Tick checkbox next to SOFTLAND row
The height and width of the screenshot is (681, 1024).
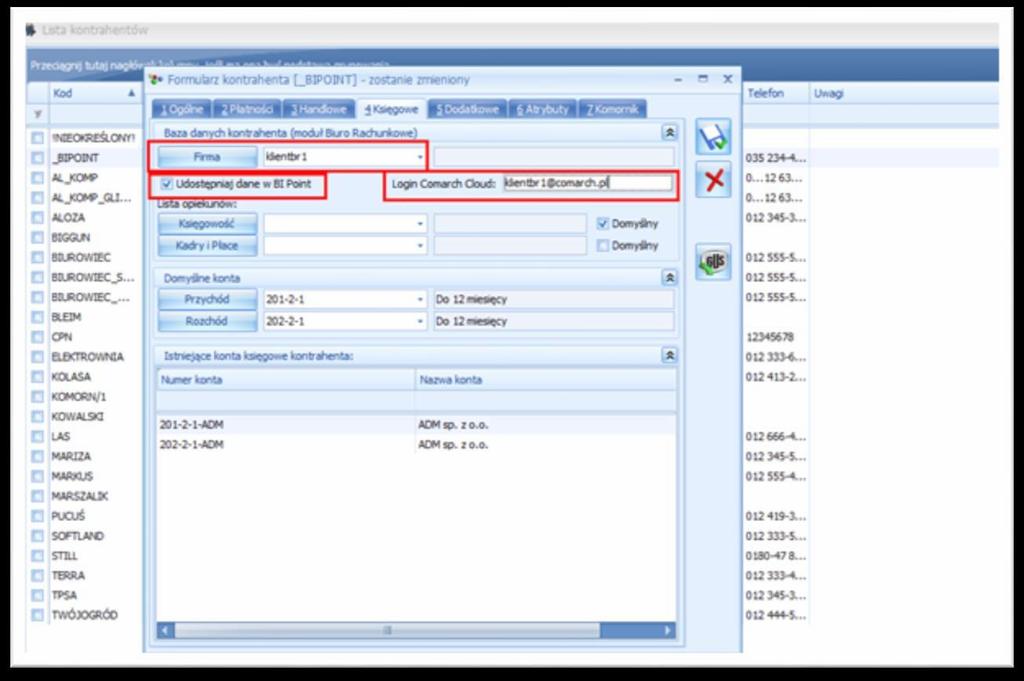click(x=38, y=536)
